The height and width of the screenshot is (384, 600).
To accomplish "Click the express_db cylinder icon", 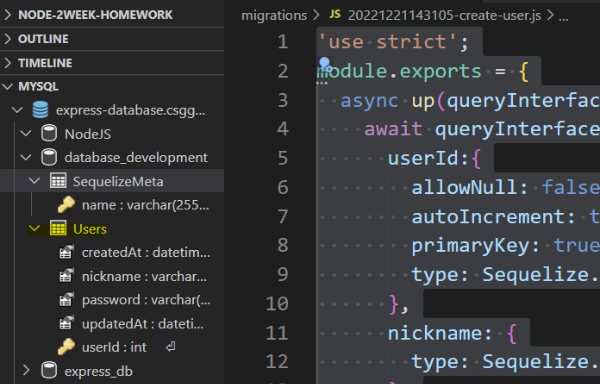I will point(49,371).
